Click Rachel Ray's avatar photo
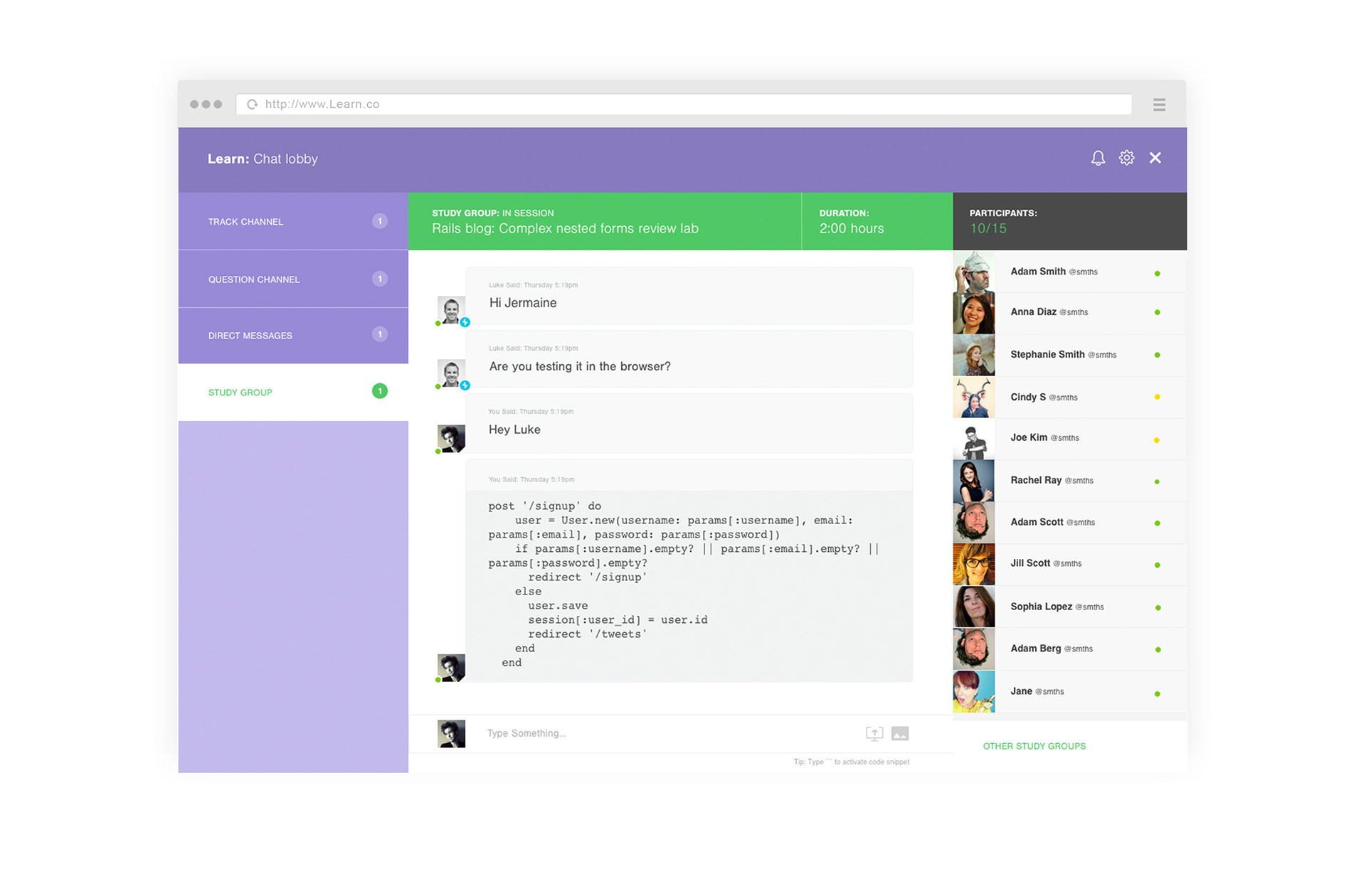 pyautogui.click(x=974, y=481)
